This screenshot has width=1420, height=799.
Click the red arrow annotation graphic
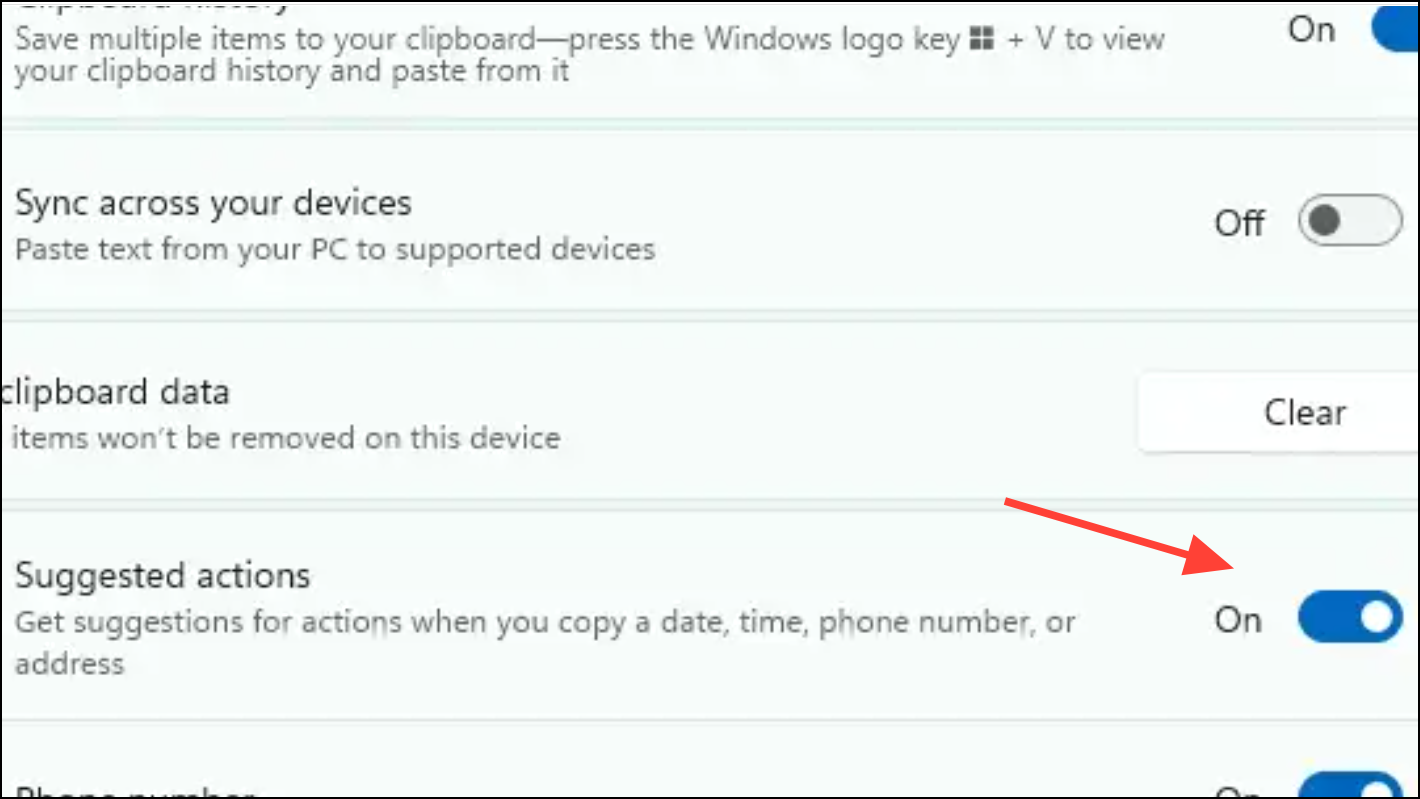coord(1122,535)
